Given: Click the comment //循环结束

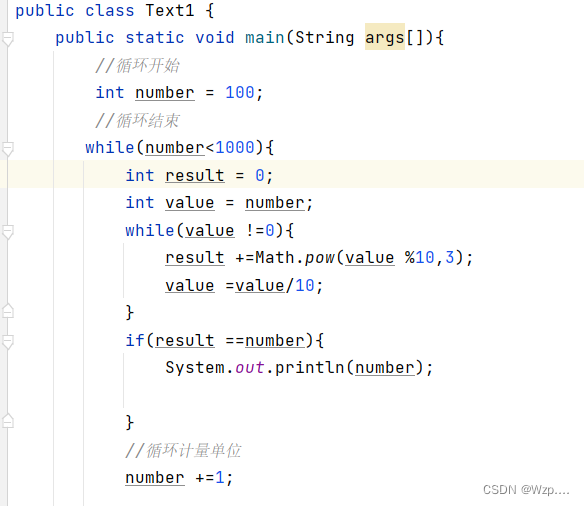Looking at the screenshot, I should point(137,120).
